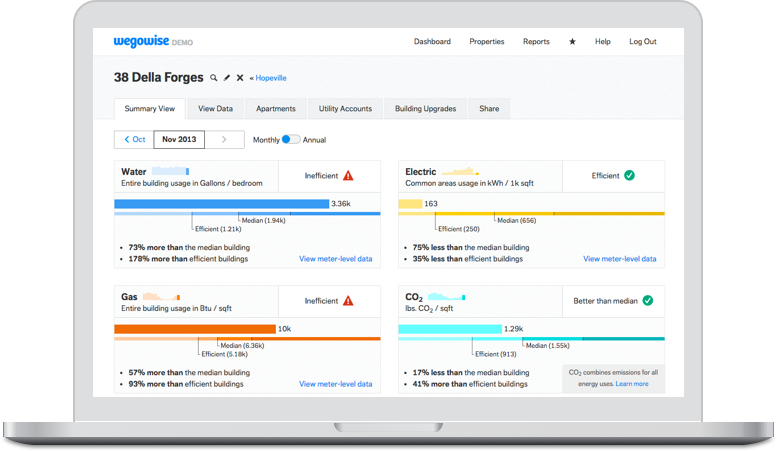Image resolution: width=777 pixels, height=451 pixels.
Task: Click '17% less than the median building'
Action: tap(471, 373)
